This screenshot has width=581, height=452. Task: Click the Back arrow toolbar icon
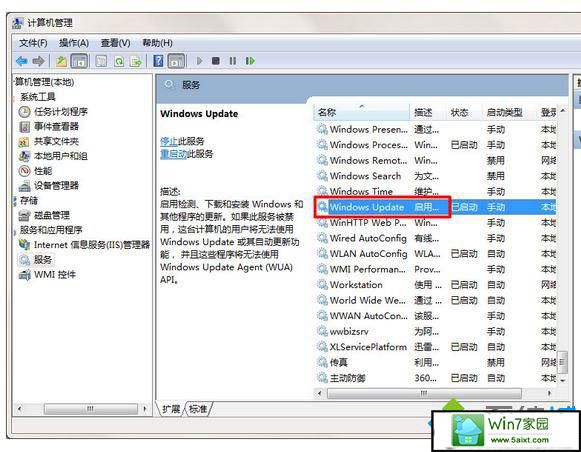click(22, 61)
